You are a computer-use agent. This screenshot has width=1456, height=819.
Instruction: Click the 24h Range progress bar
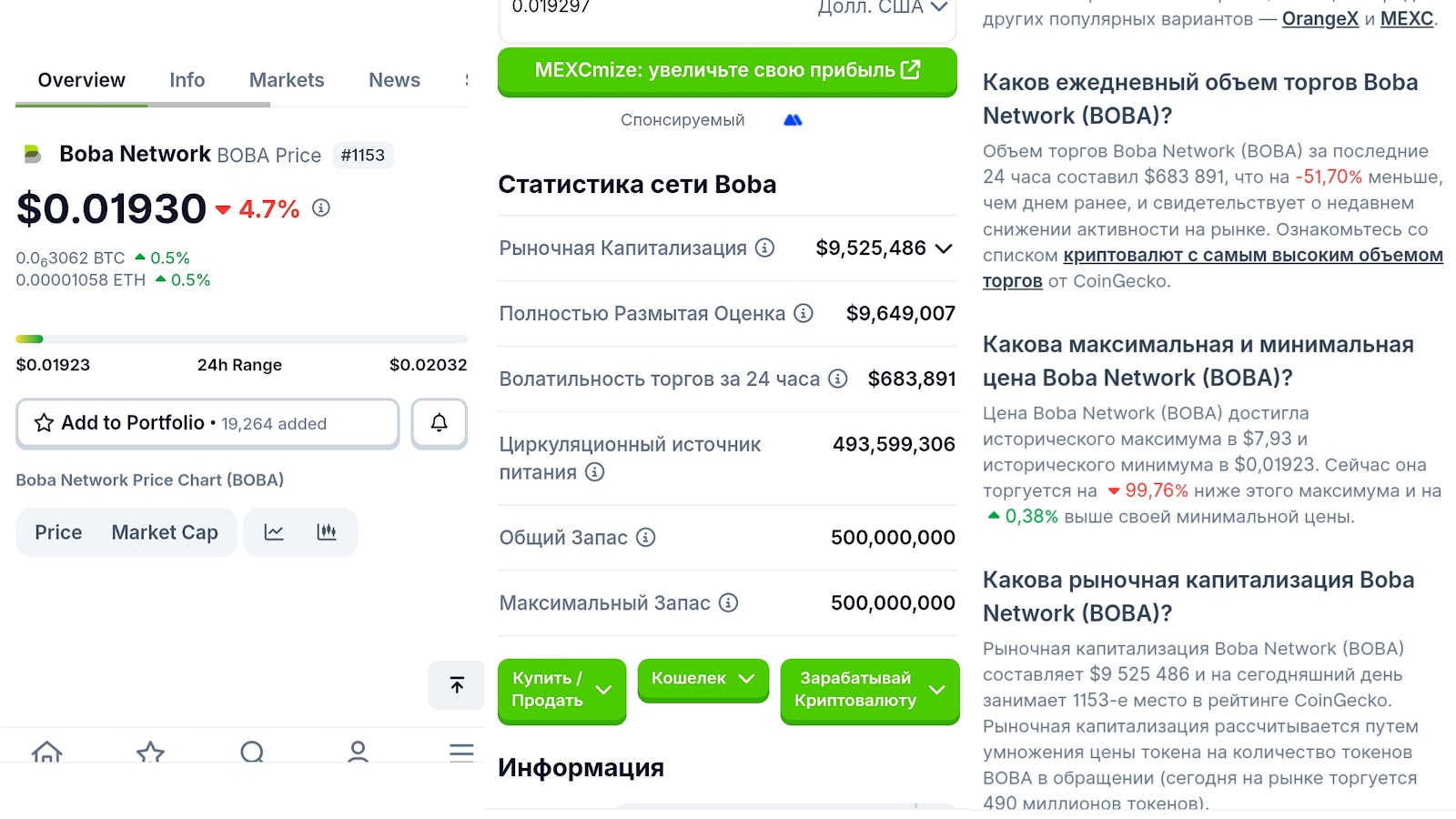[241, 339]
